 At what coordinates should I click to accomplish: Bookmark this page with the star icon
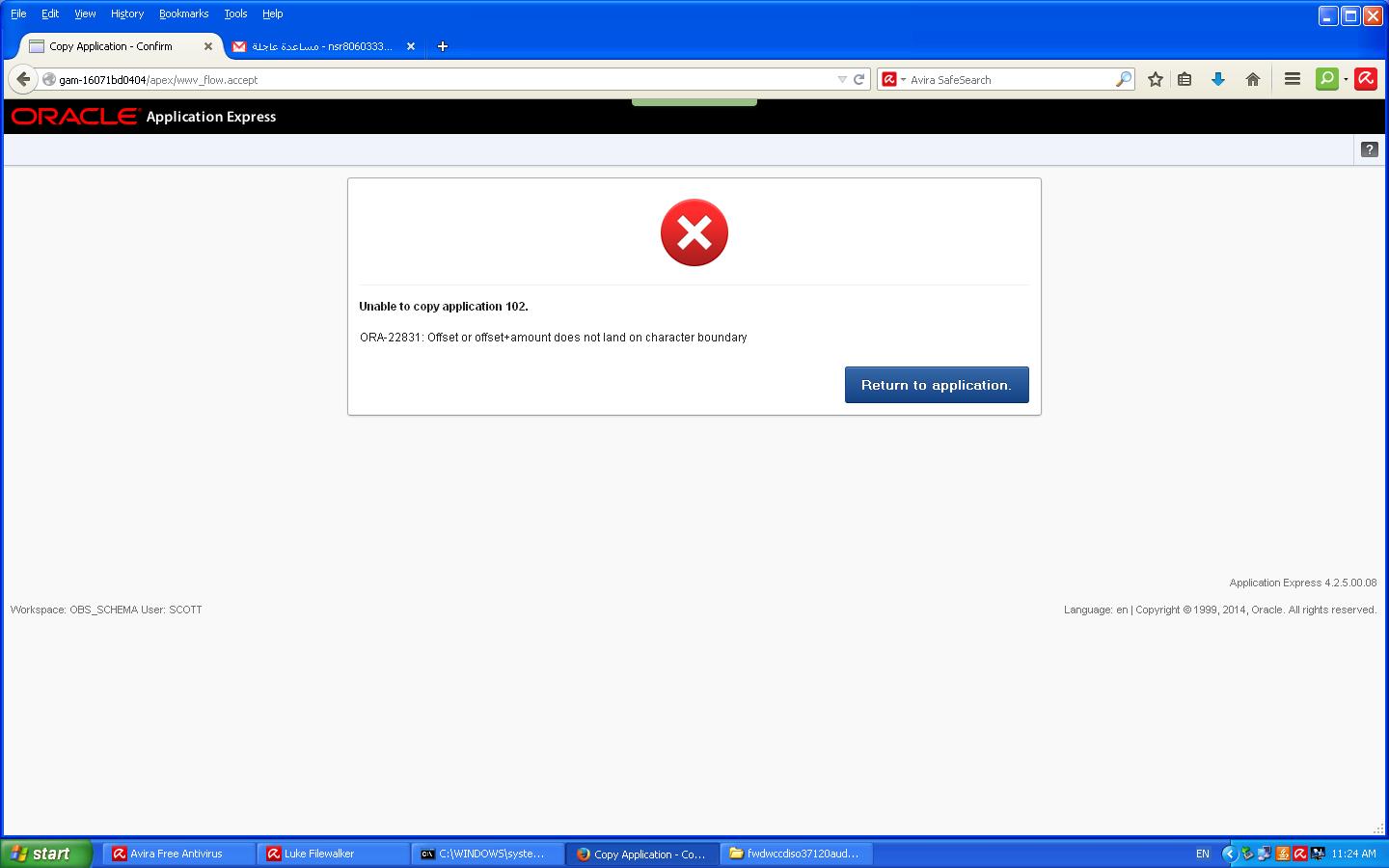tap(1156, 80)
